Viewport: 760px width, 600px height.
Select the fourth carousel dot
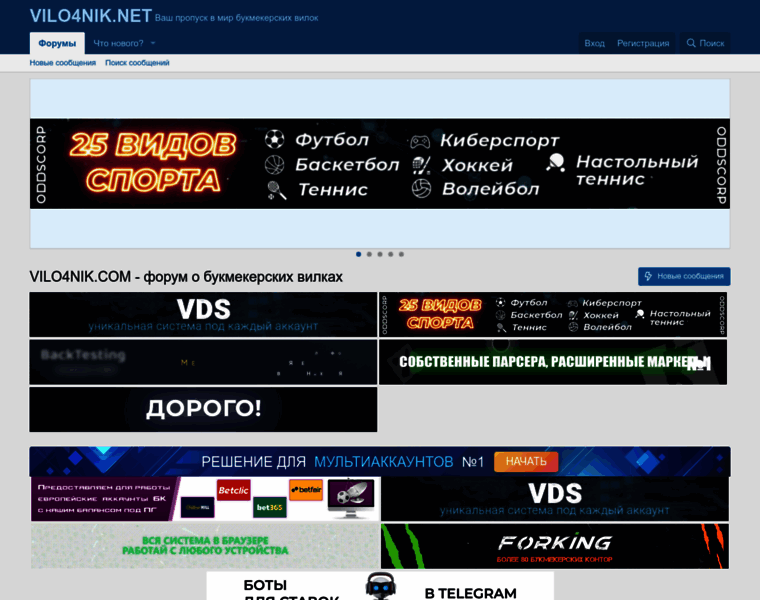(x=391, y=254)
